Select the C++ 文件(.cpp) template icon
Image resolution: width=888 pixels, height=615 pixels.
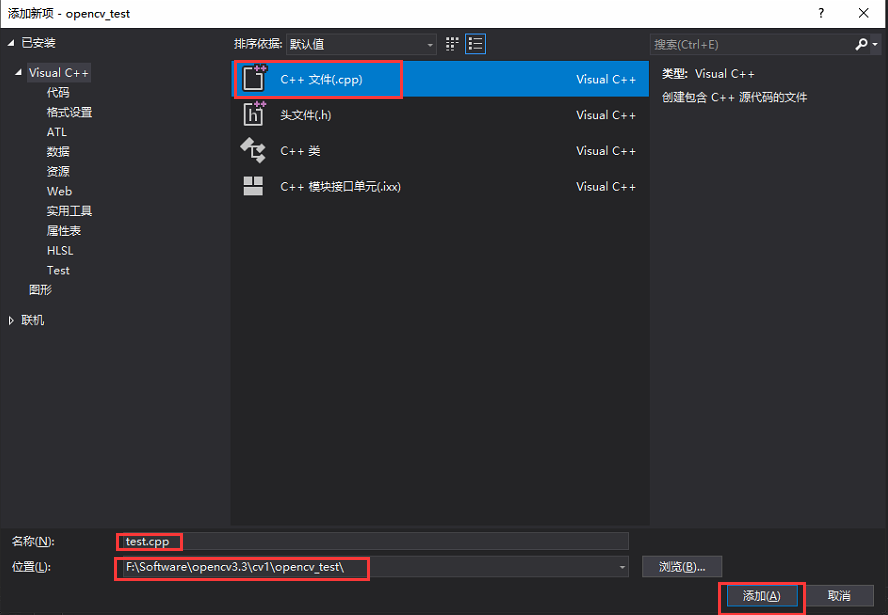253,77
